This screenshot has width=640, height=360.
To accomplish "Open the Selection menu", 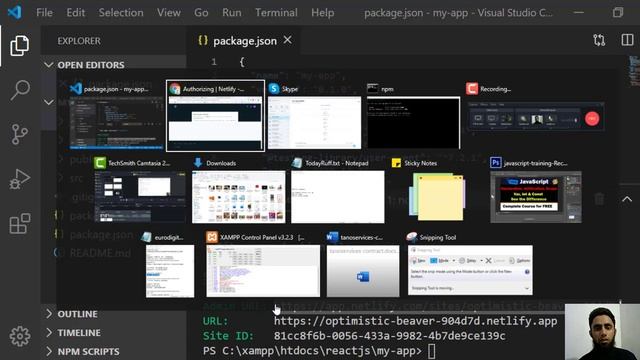I will (121, 13).
